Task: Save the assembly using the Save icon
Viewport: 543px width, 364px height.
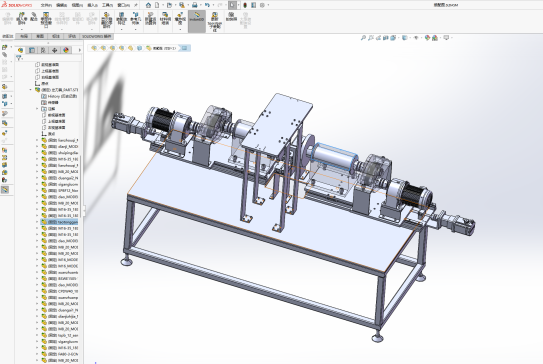Action: (181, 5)
